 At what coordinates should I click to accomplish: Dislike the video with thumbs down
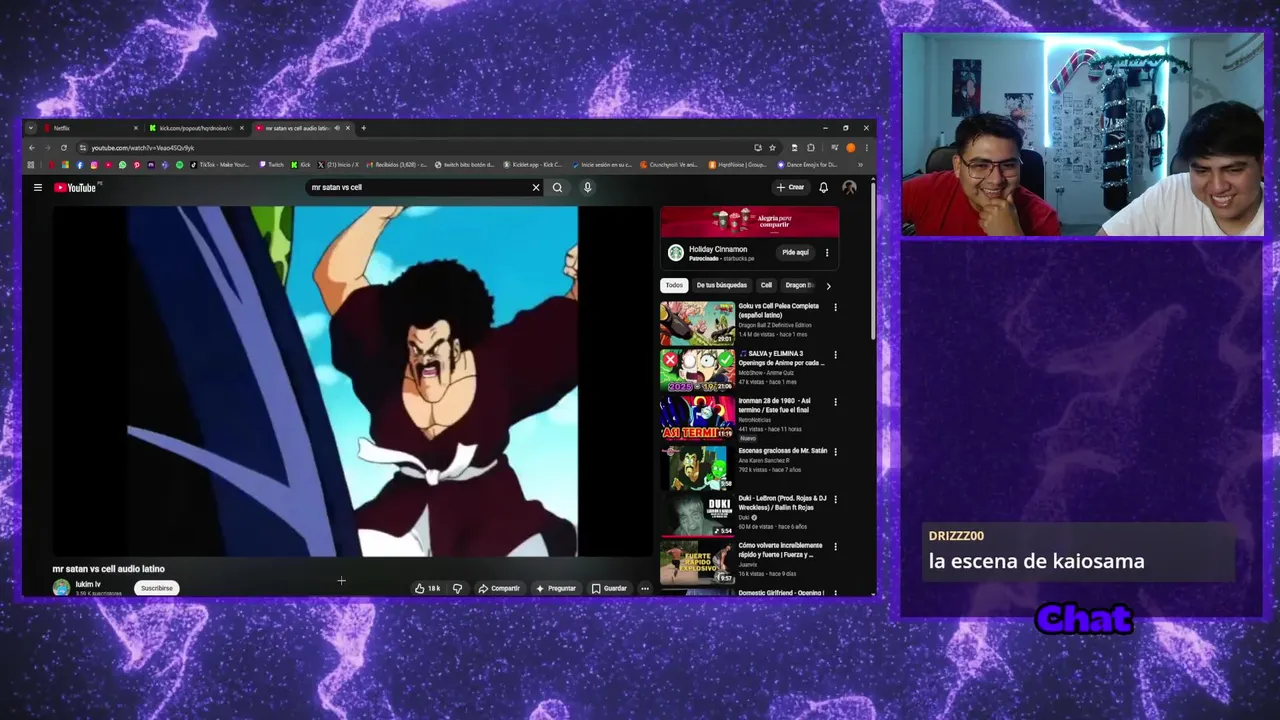click(457, 588)
